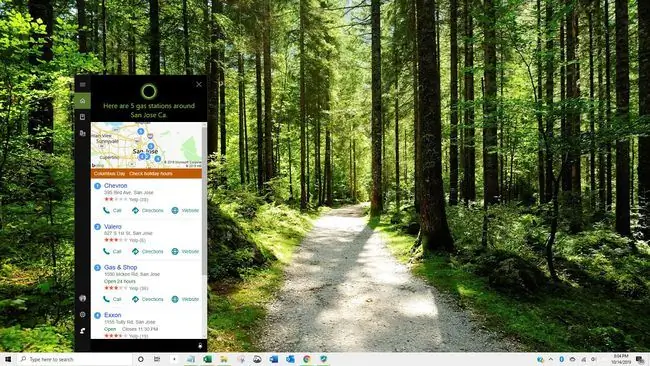
Task: Open the Windows Start menu
Action: 8,359
